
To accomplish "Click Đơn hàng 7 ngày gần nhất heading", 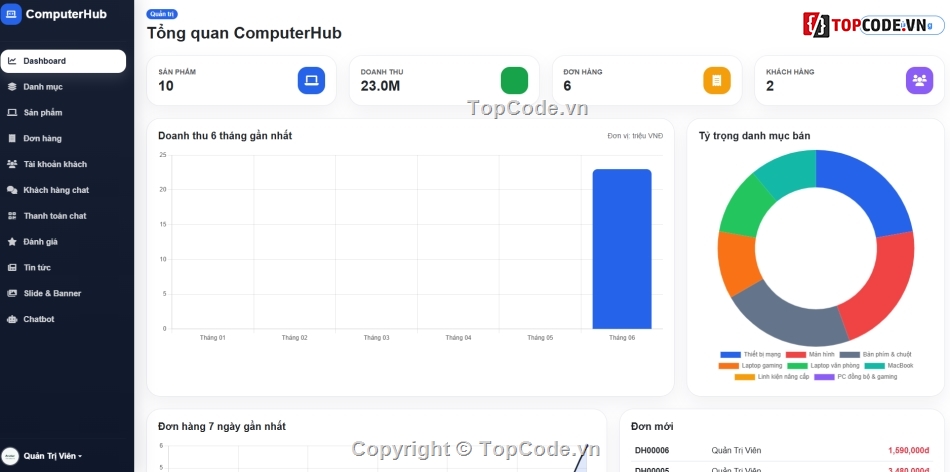I will [222, 427].
